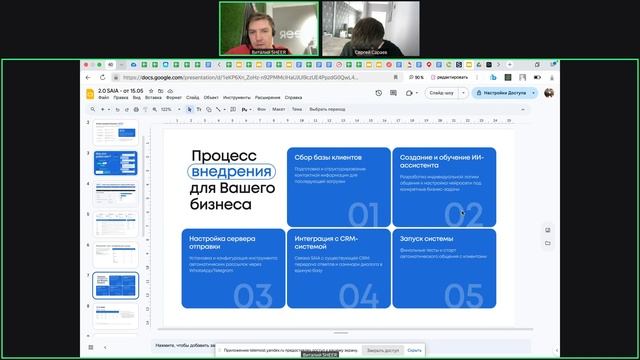Select slide 3 thumbnail

[116, 163]
